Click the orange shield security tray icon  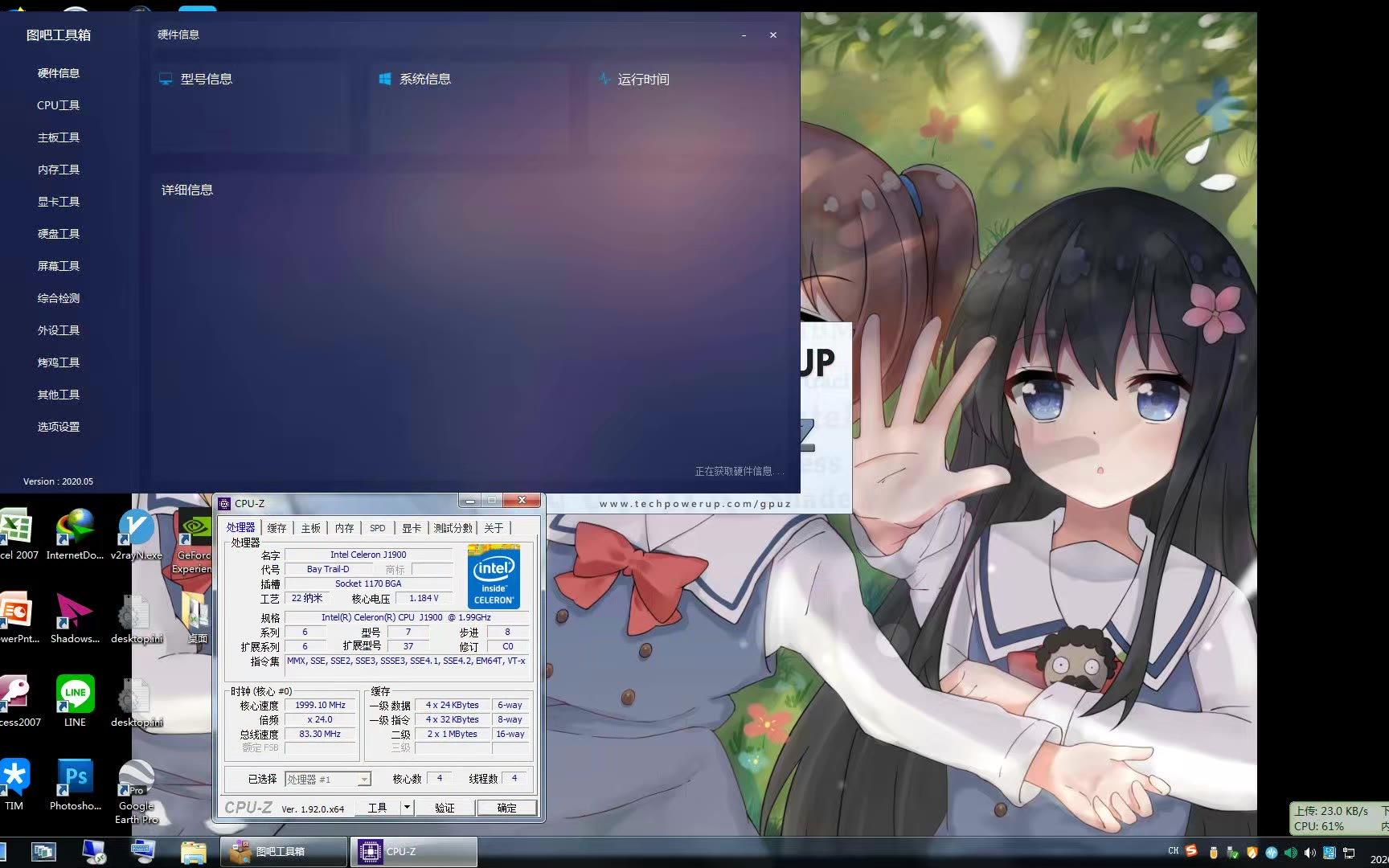pyautogui.click(x=1252, y=853)
